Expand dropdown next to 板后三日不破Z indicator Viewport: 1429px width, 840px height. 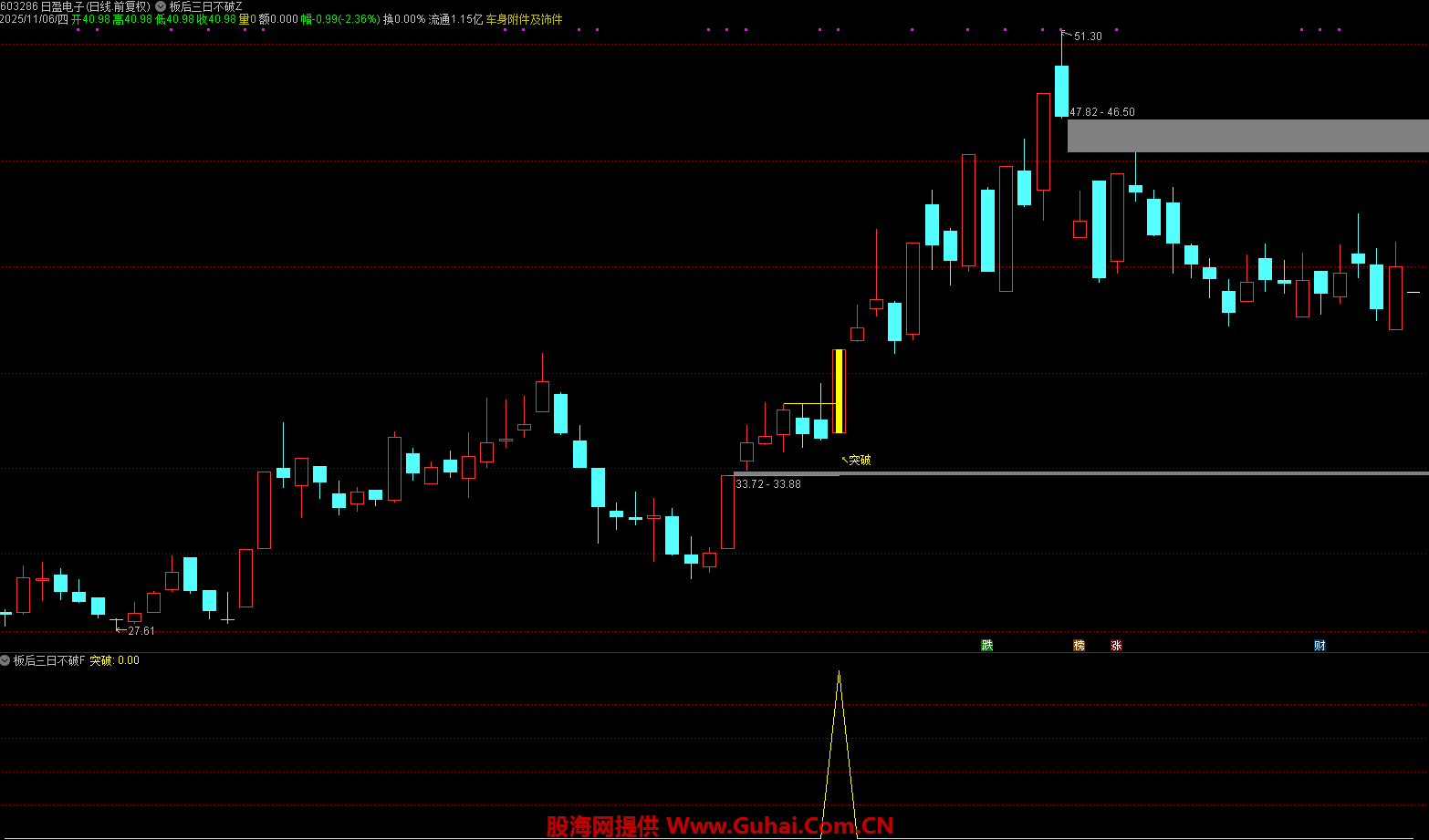tap(161, 6)
